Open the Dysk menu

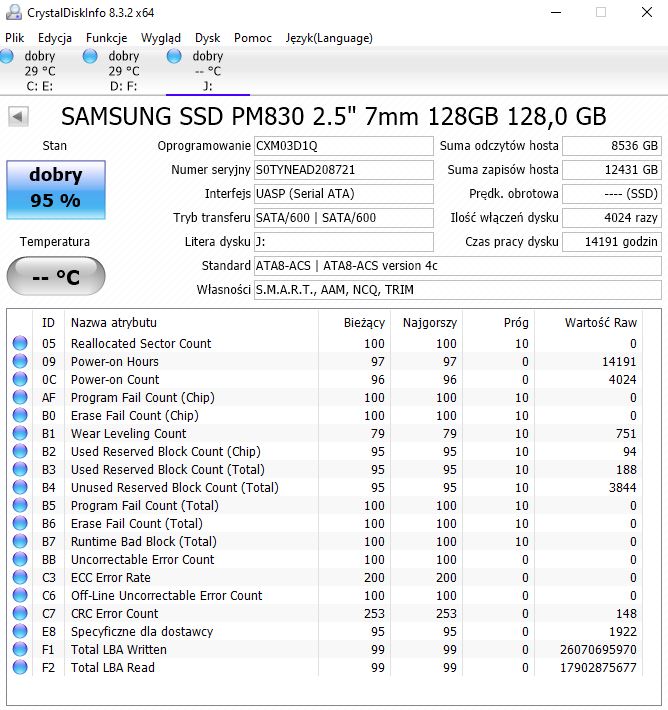207,38
